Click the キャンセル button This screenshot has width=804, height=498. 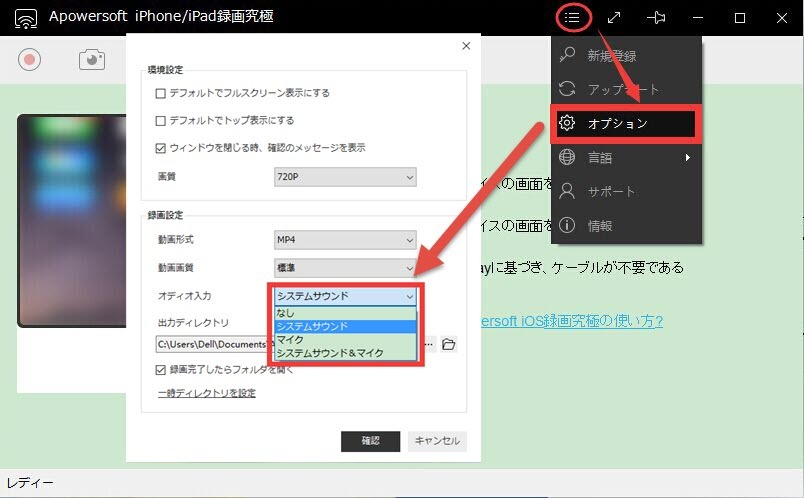(437, 441)
